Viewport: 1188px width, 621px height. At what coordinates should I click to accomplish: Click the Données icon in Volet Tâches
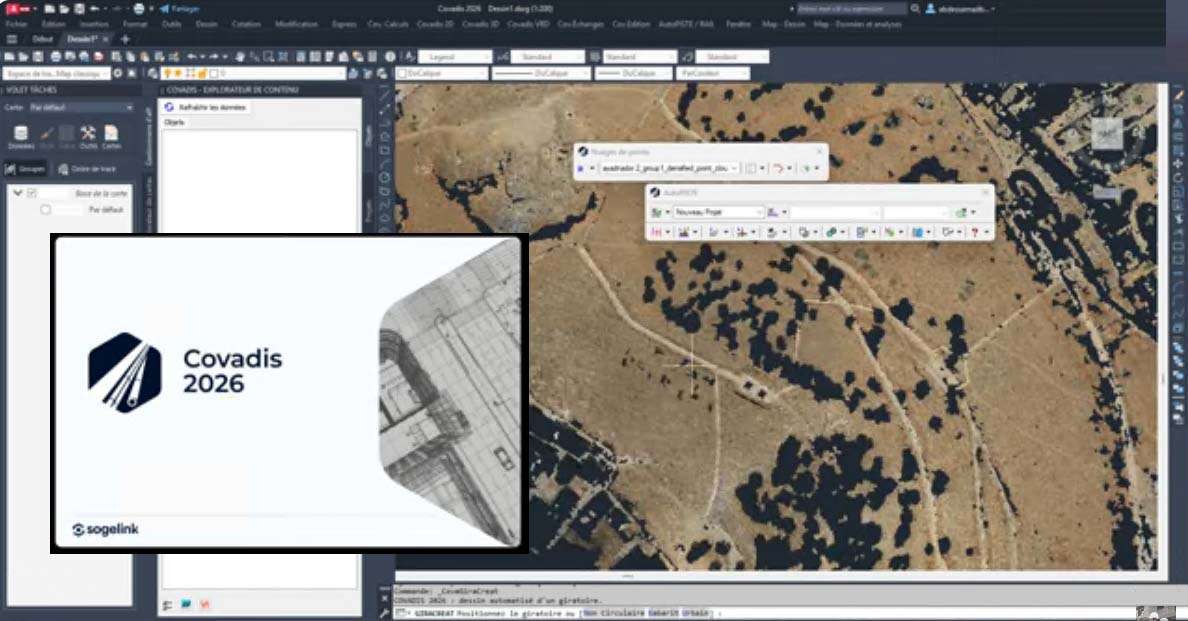(20, 135)
